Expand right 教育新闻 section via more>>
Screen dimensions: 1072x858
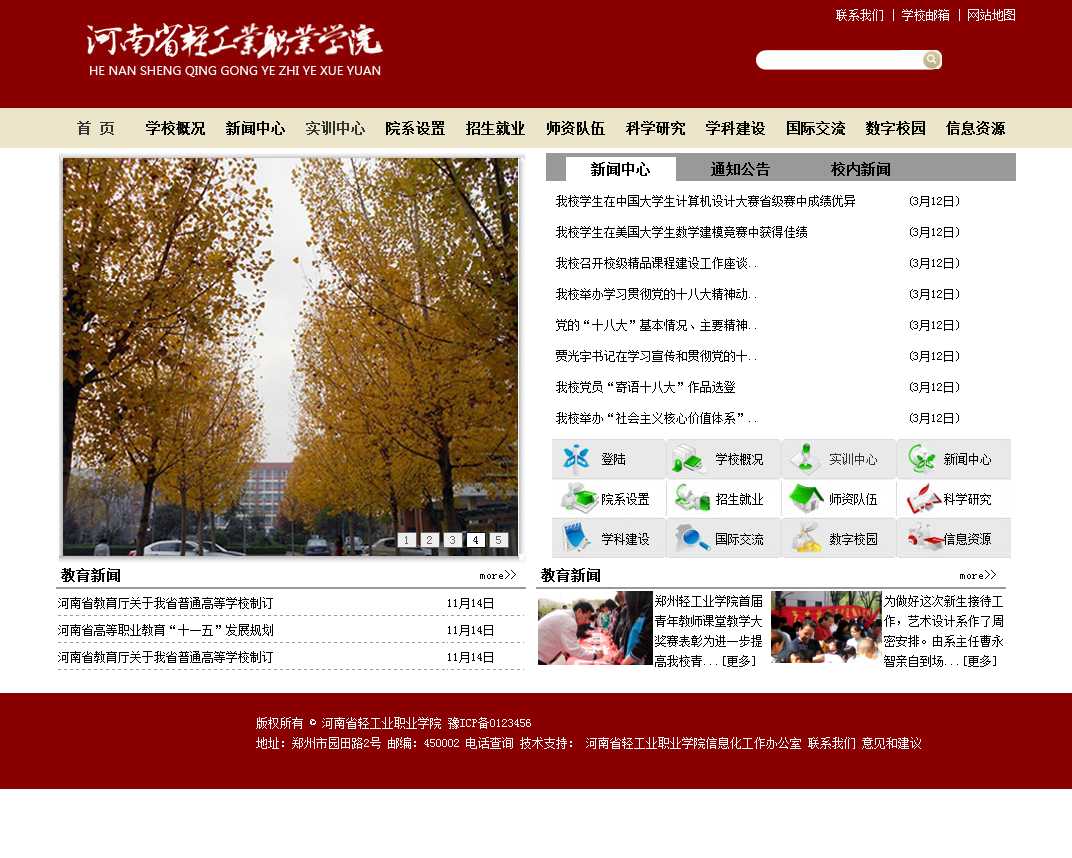click(x=977, y=575)
